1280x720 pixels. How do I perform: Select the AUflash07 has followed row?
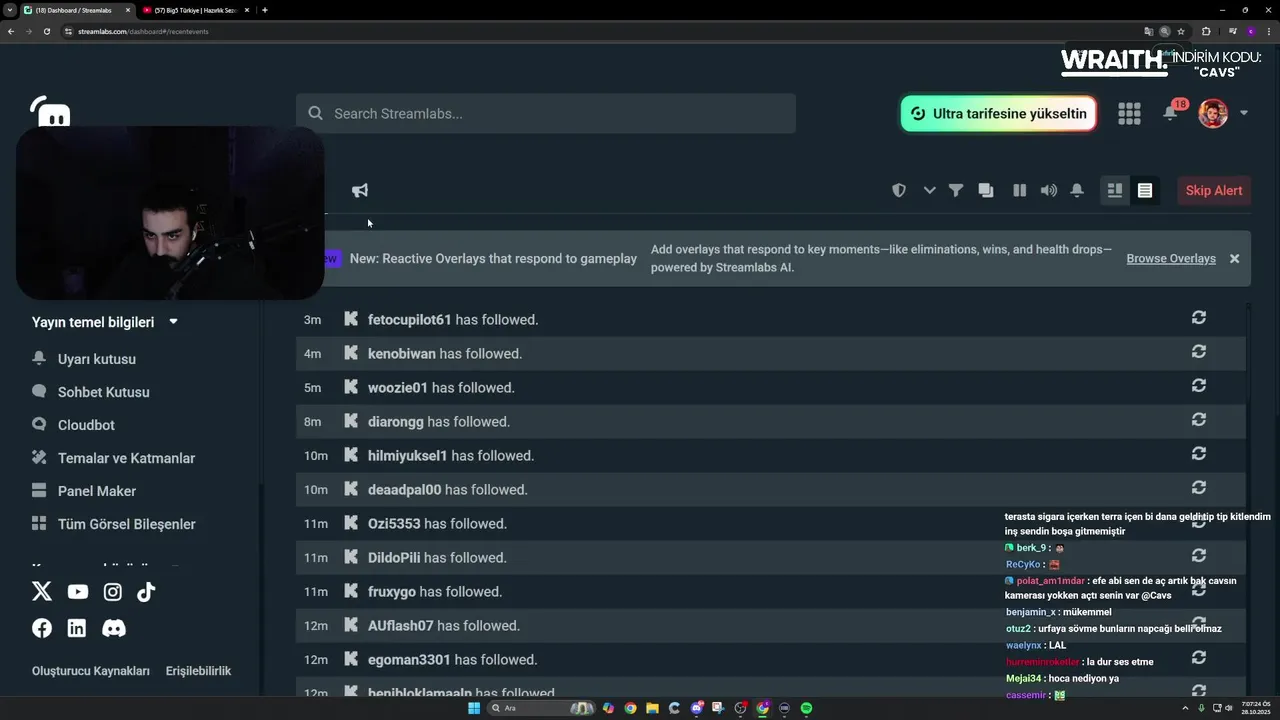771,625
